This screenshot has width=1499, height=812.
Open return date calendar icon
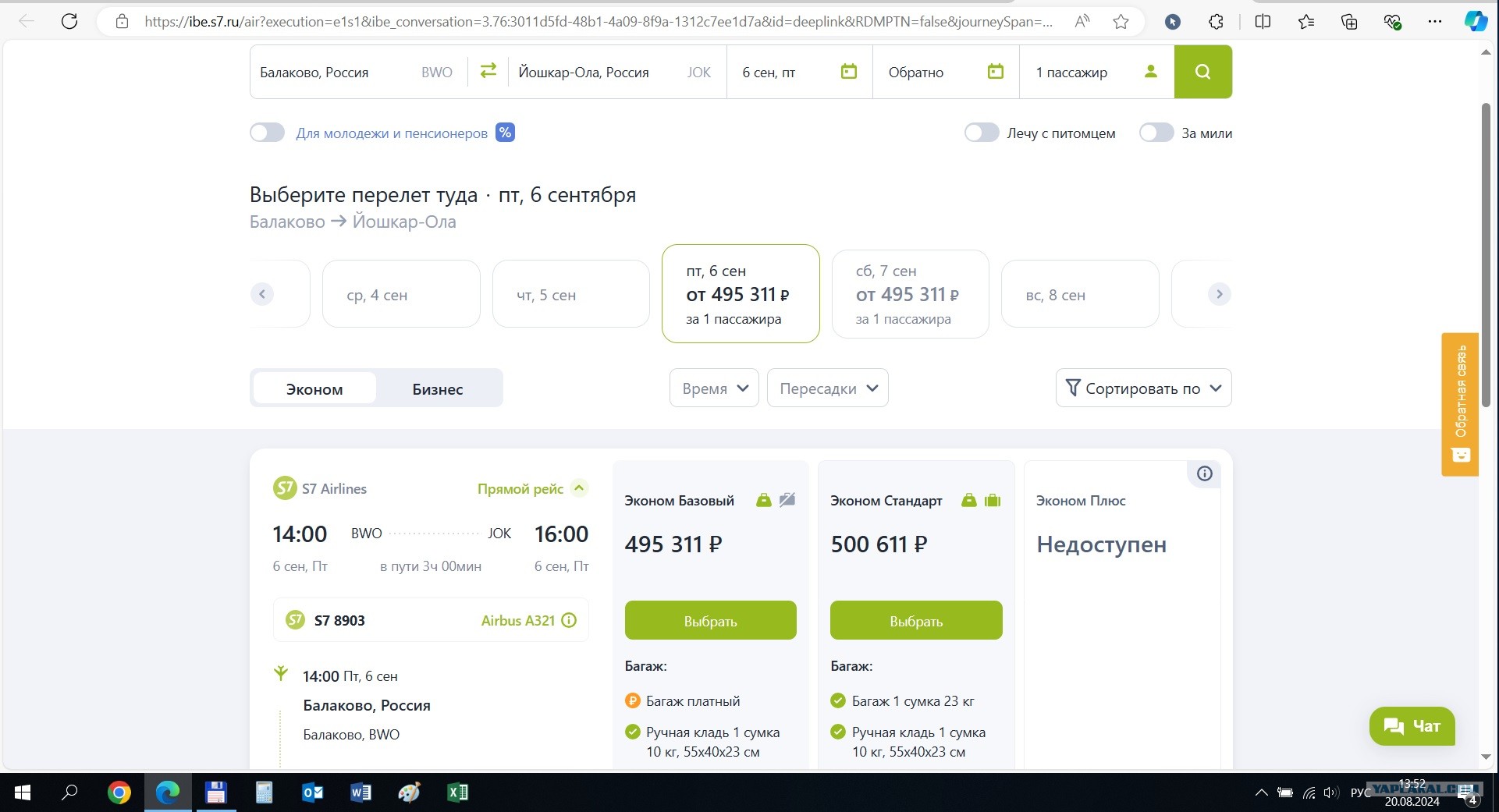click(995, 72)
